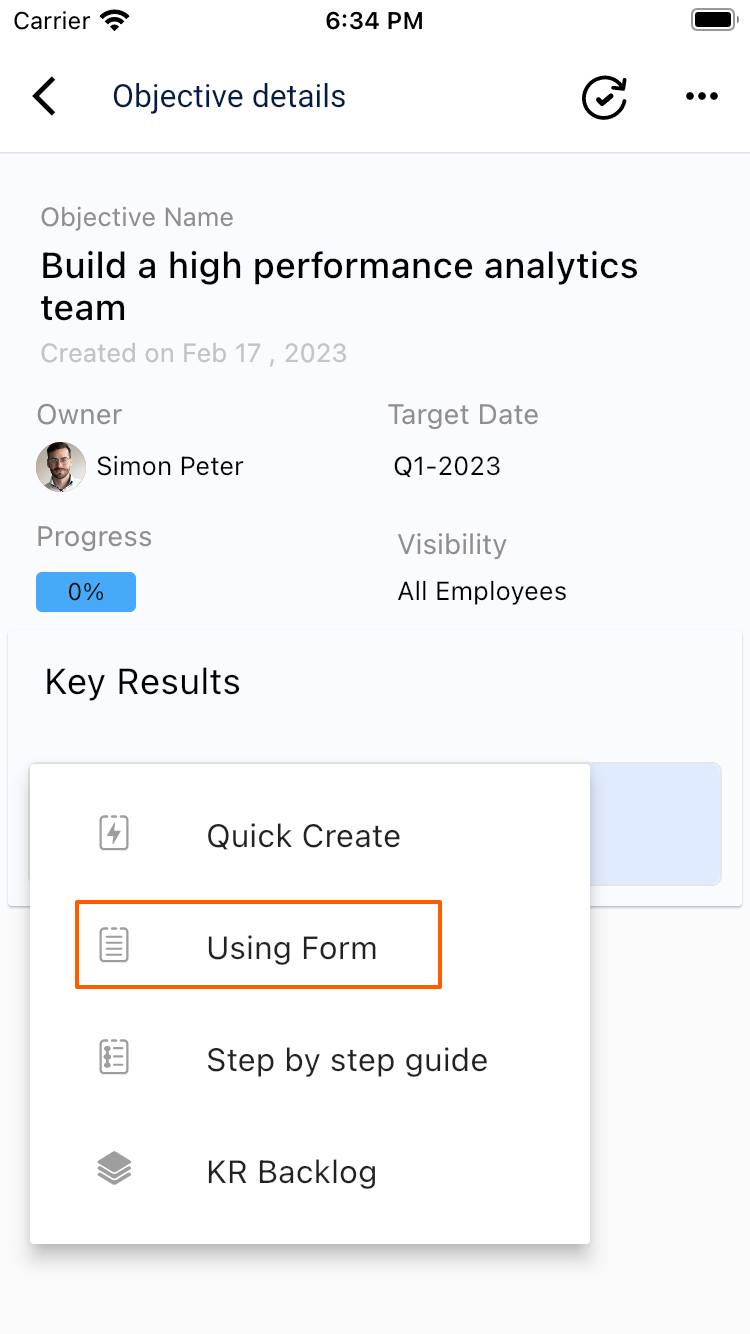Click the Target Date Q1-2023 value

(447, 466)
